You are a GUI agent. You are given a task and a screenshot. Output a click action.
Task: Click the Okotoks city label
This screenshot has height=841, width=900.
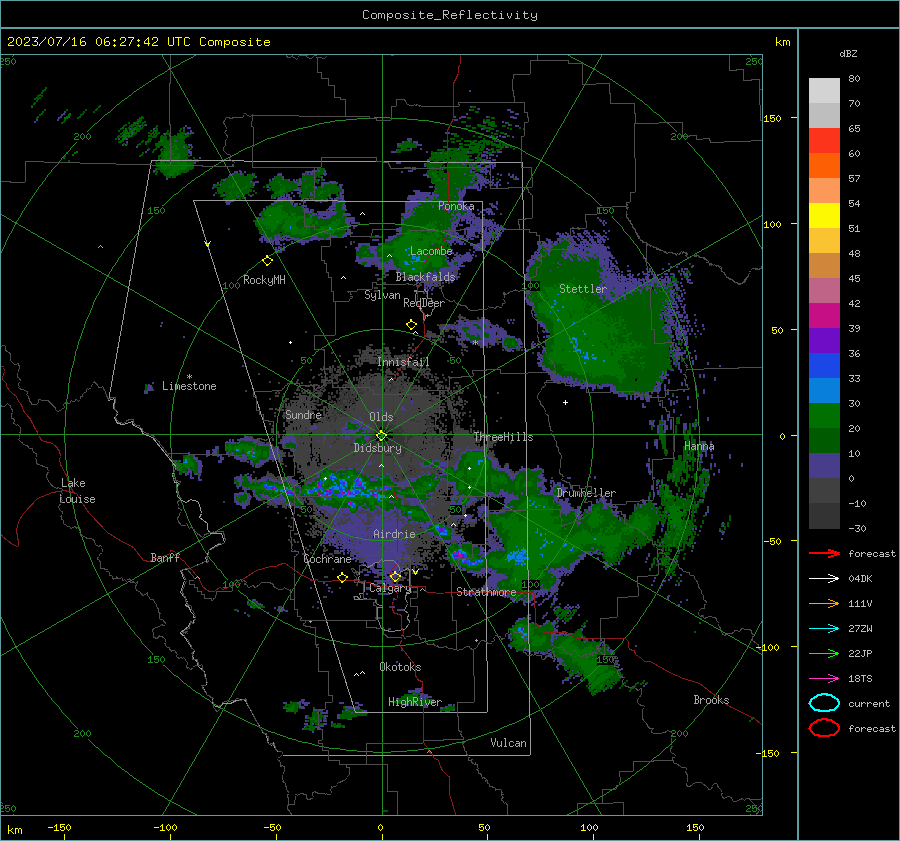400,667
